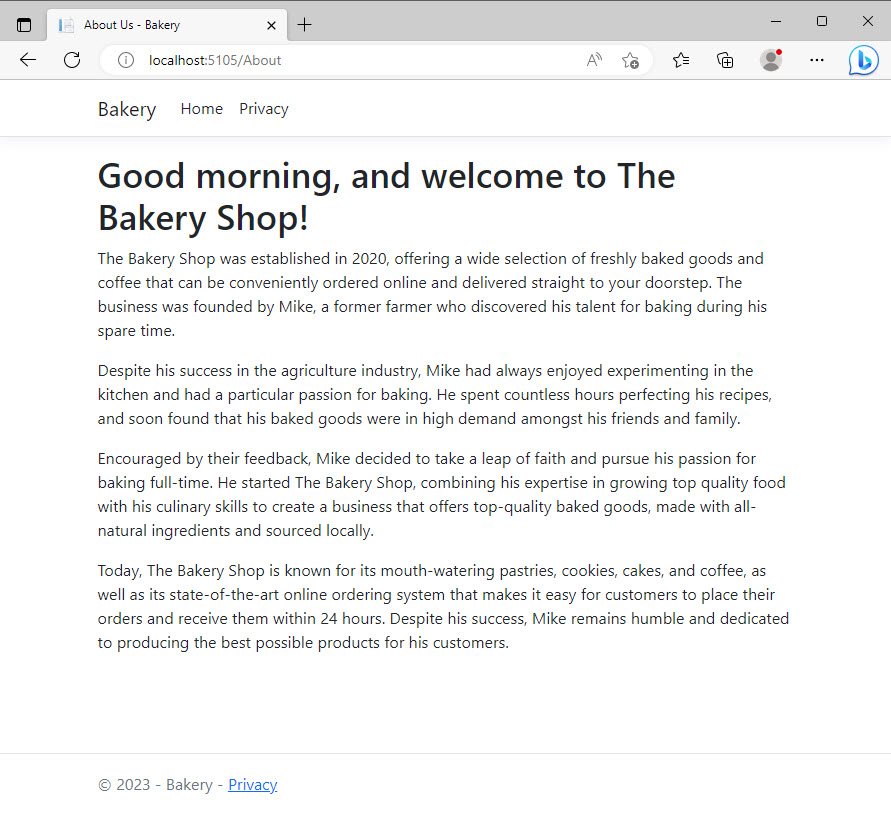Screen dimensions: 891x814
Task: Open the Bing chat sidebar icon
Action: point(864,60)
